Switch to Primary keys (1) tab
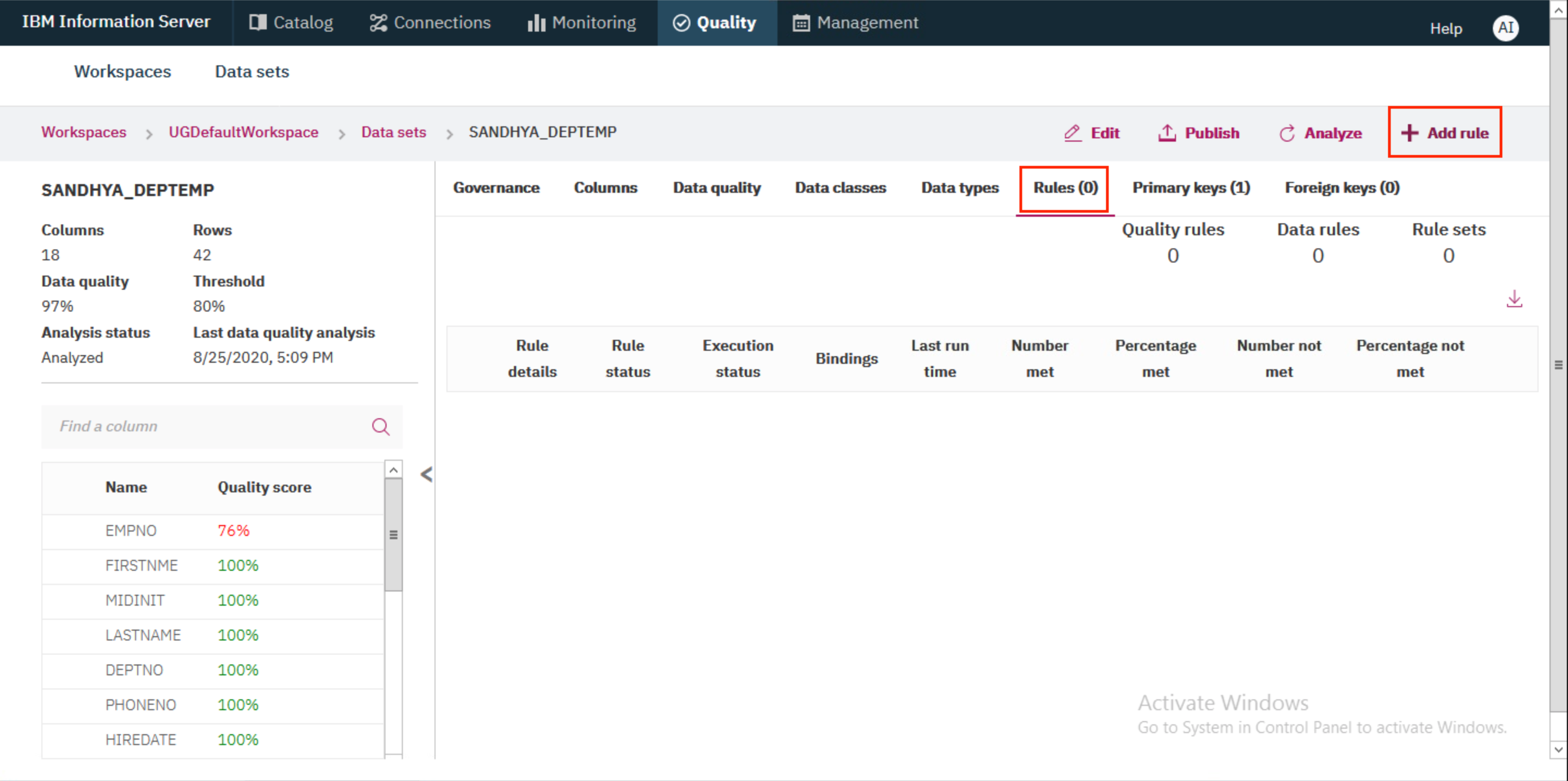This screenshot has width=1568, height=781. coord(1191,187)
